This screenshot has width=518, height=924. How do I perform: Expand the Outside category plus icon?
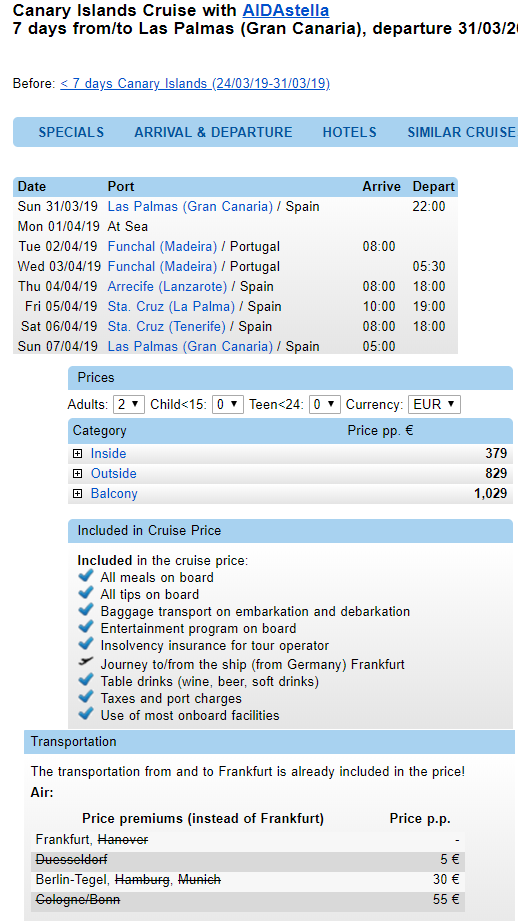(77, 474)
